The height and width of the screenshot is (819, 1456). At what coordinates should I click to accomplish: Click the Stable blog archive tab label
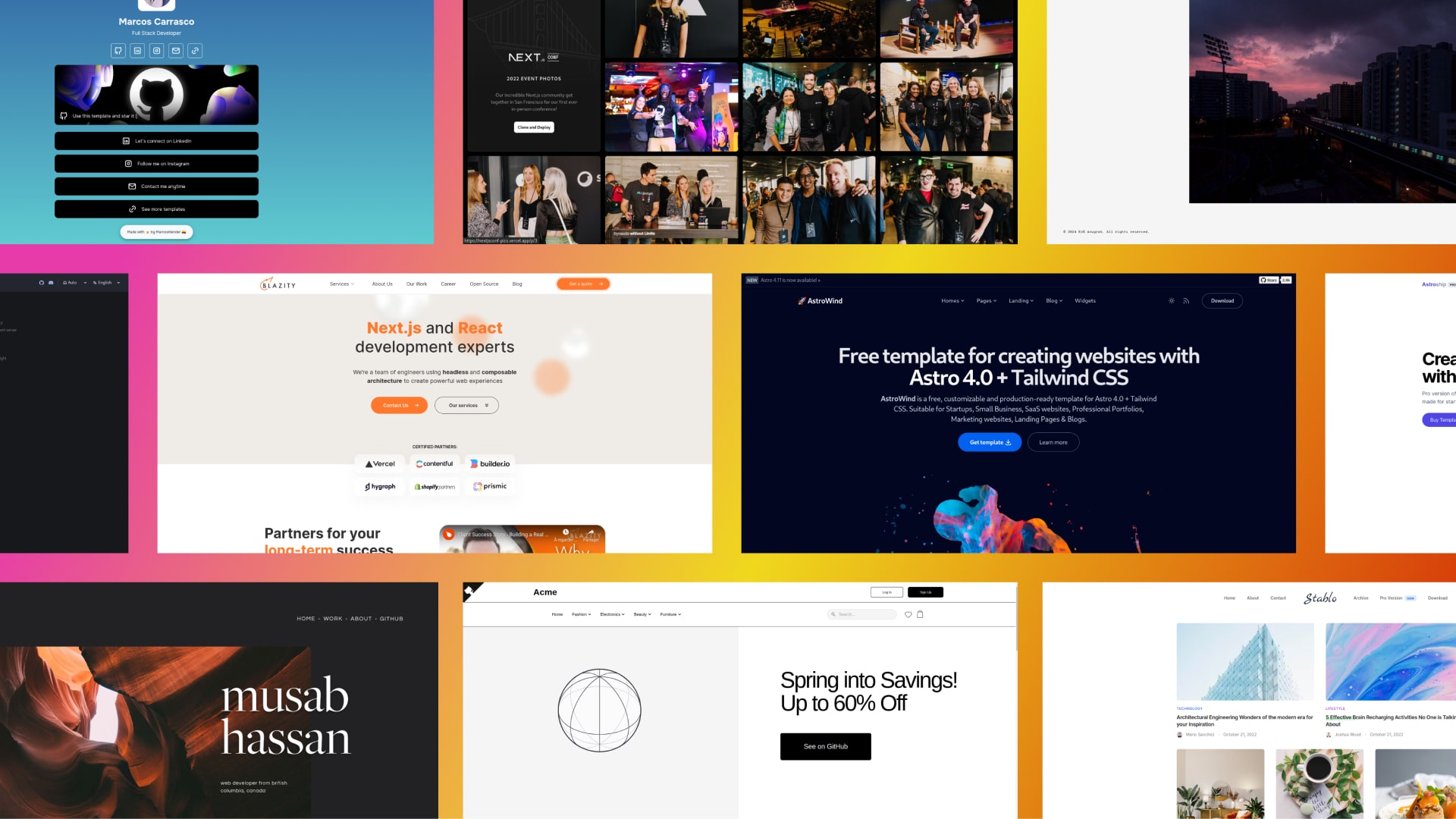[x=1358, y=598]
